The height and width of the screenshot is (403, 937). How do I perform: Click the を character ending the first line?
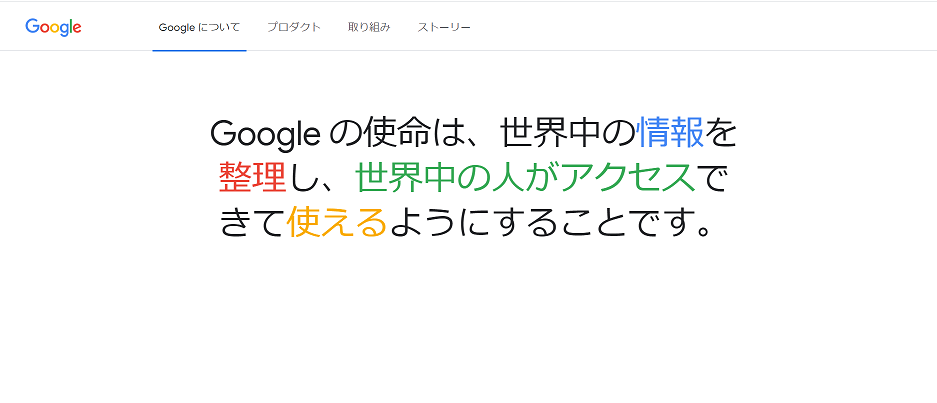(721, 133)
